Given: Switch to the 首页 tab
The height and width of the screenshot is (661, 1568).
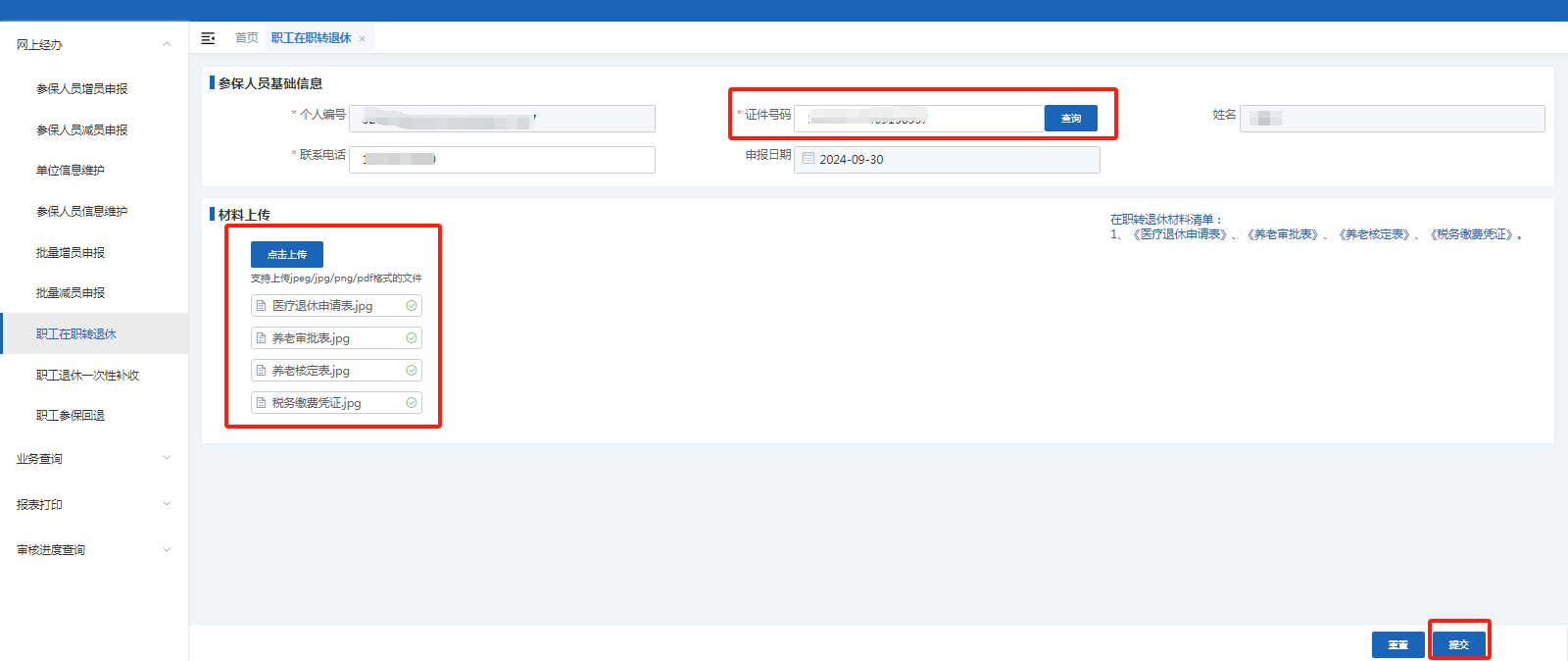Looking at the screenshot, I should [x=247, y=38].
